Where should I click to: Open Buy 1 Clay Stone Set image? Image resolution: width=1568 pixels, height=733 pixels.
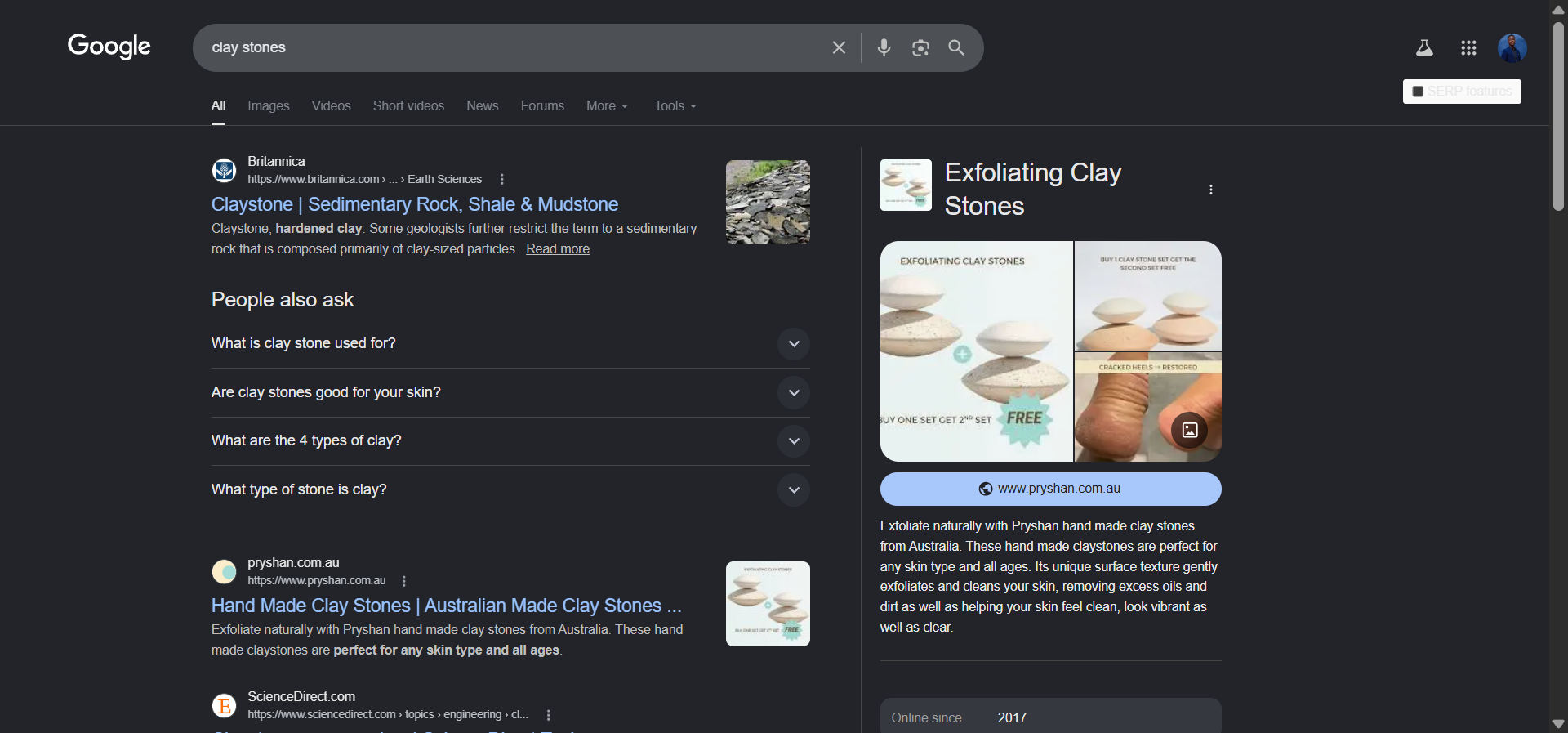click(1148, 296)
